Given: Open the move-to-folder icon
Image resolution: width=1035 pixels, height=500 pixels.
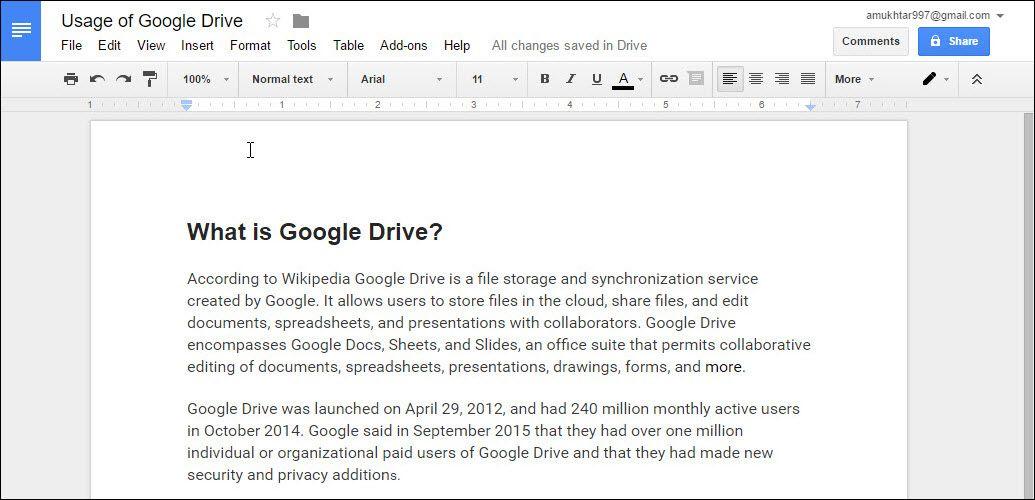Looking at the screenshot, I should click(x=301, y=21).
